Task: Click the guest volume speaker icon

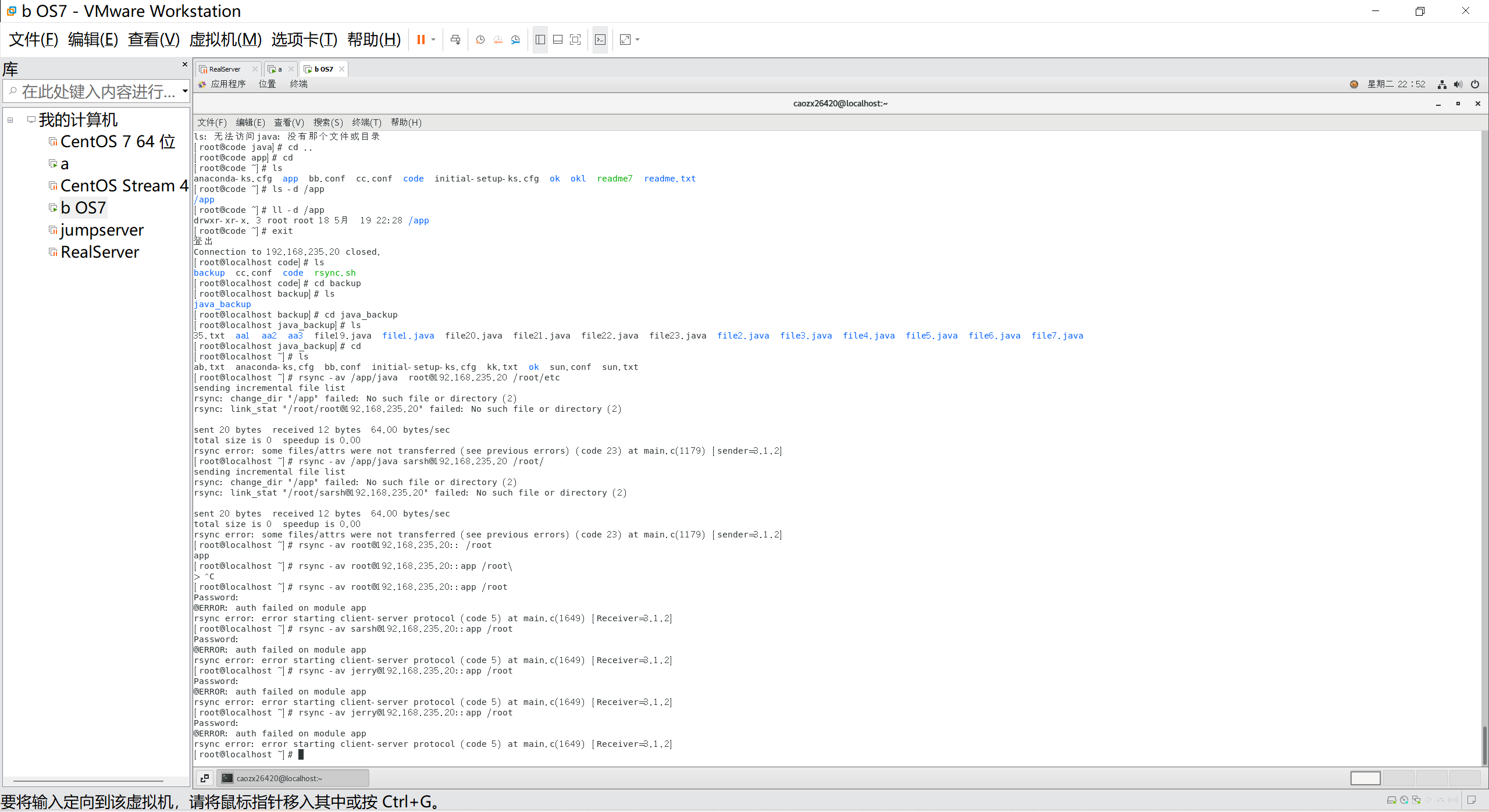Action: pyautogui.click(x=1458, y=84)
